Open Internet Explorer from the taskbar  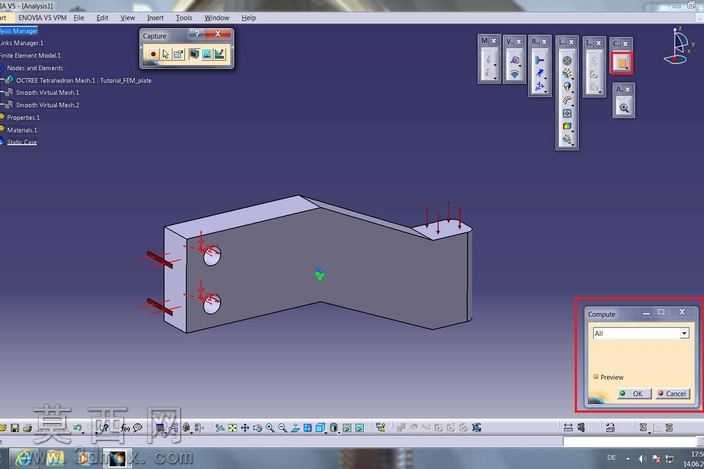25,458
